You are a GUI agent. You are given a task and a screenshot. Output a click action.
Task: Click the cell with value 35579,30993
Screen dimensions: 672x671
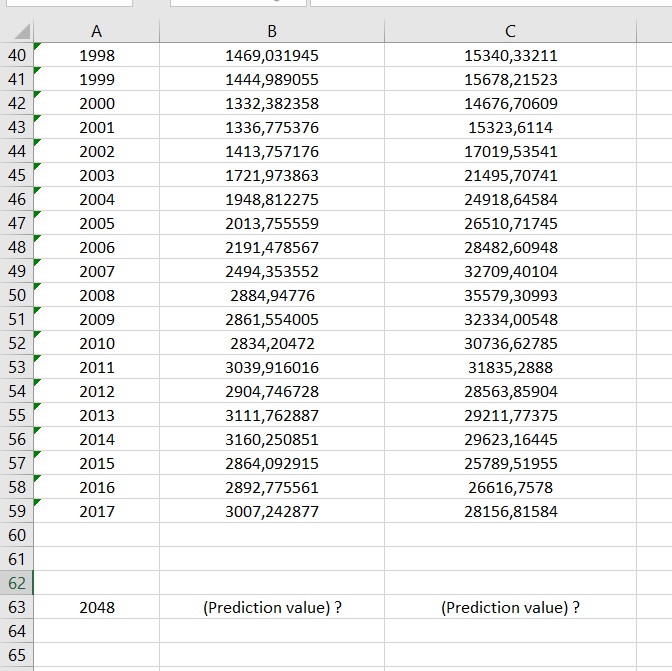[510, 296]
